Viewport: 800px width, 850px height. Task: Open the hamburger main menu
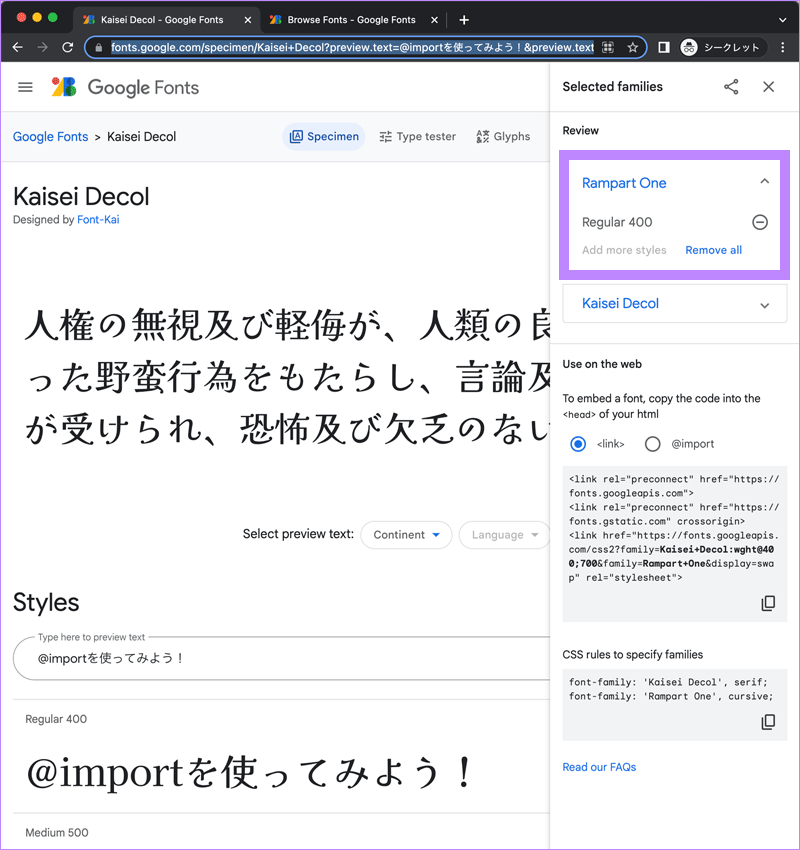click(26, 87)
